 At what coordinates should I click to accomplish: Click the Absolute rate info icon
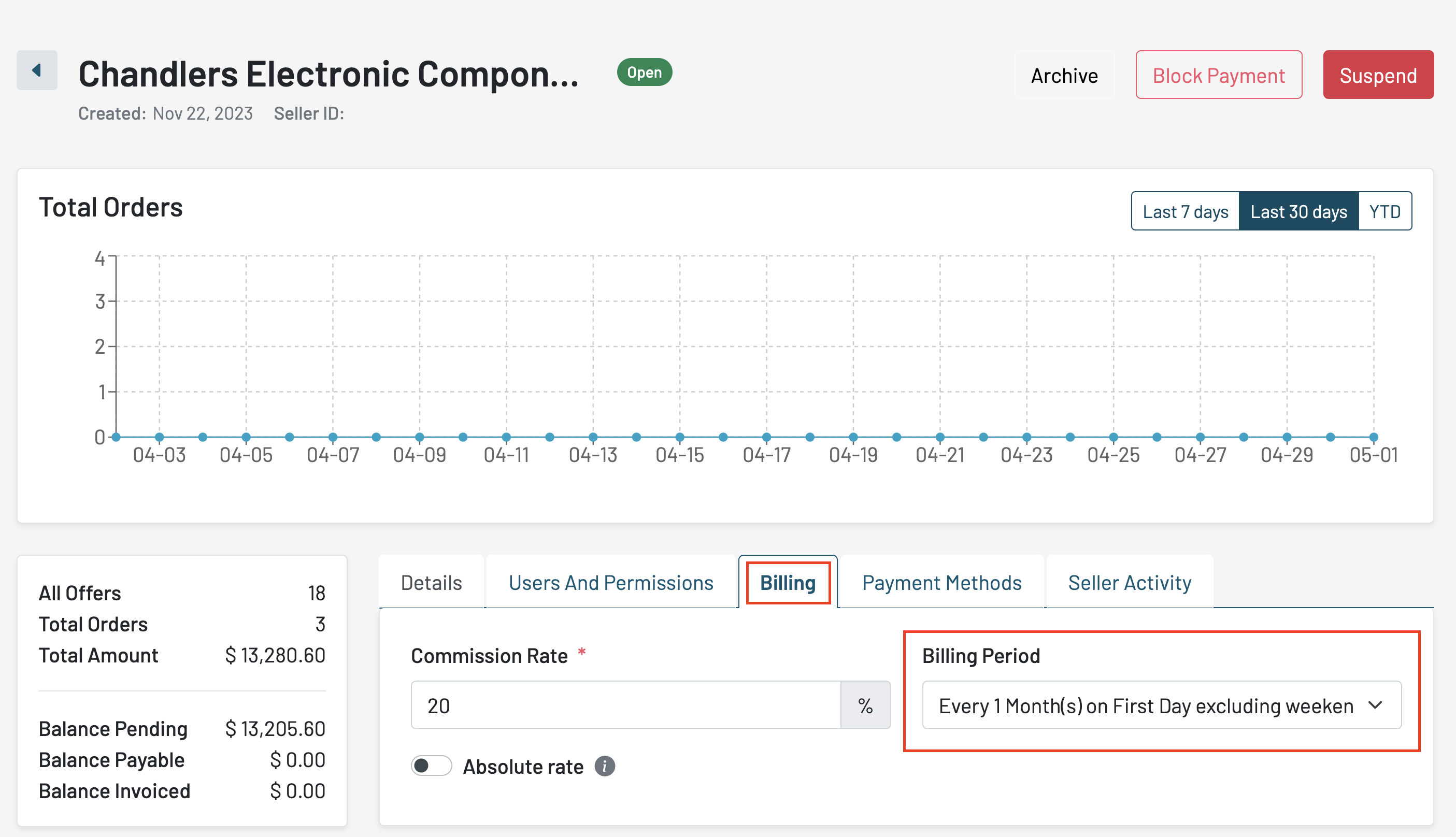[604, 766]
